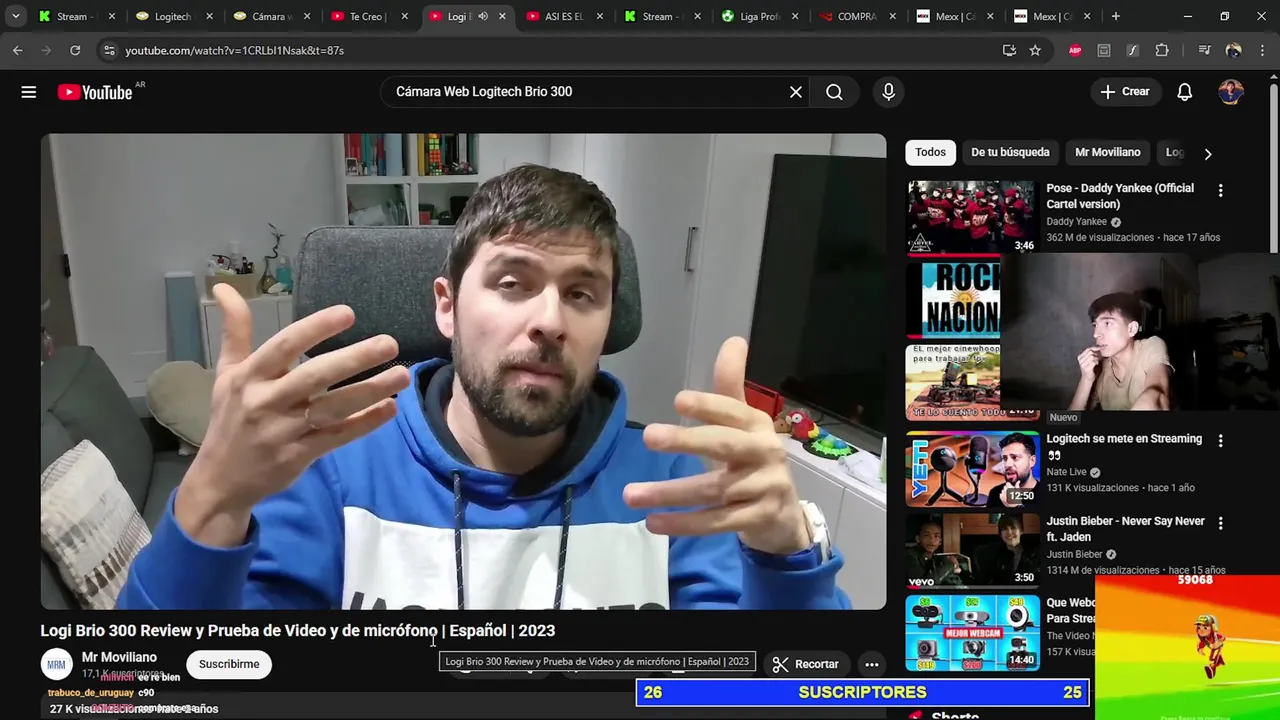Click the Suscribirme button
Image resolution: width=1280 pixels, height=720 pixels.
(229, 664)
